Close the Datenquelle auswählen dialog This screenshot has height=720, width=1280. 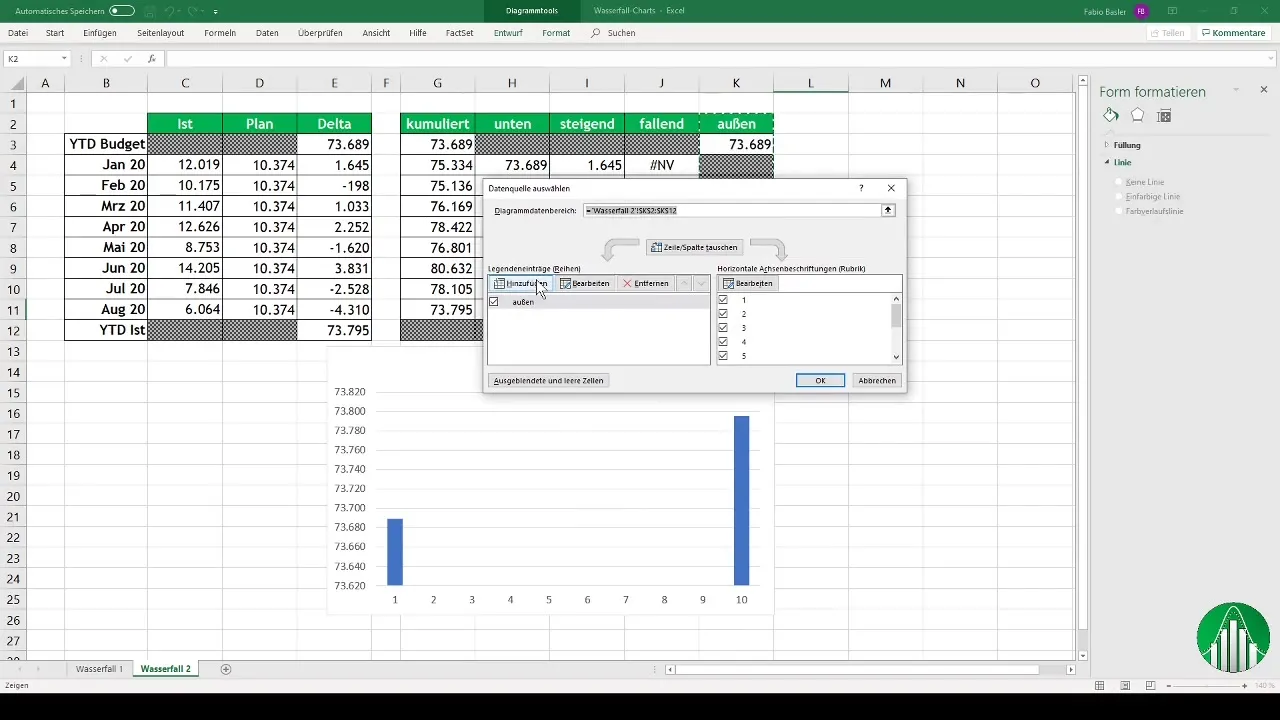click(891, 188)
